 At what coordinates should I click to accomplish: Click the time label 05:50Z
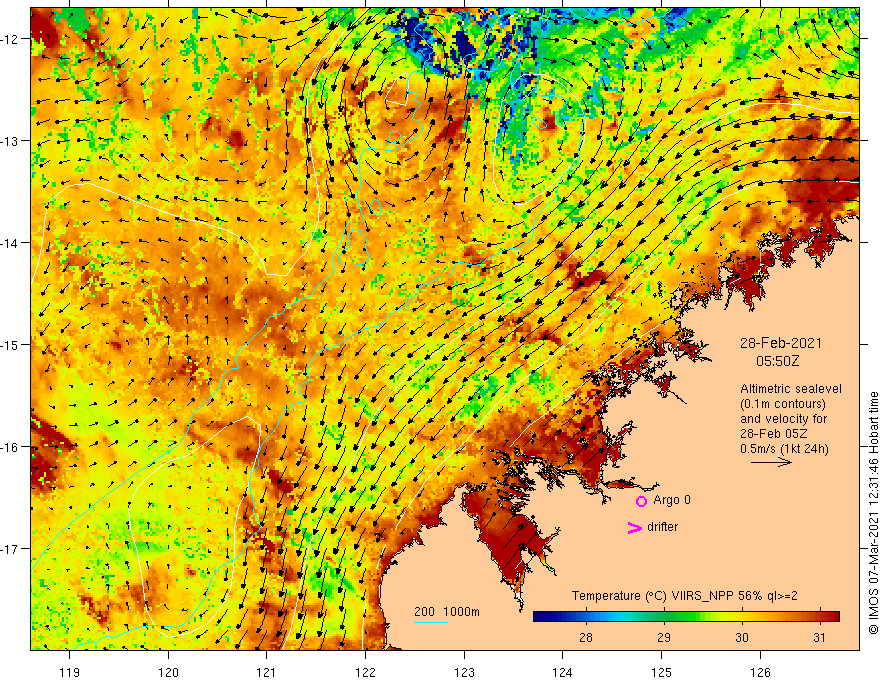(x=777, y=361)
